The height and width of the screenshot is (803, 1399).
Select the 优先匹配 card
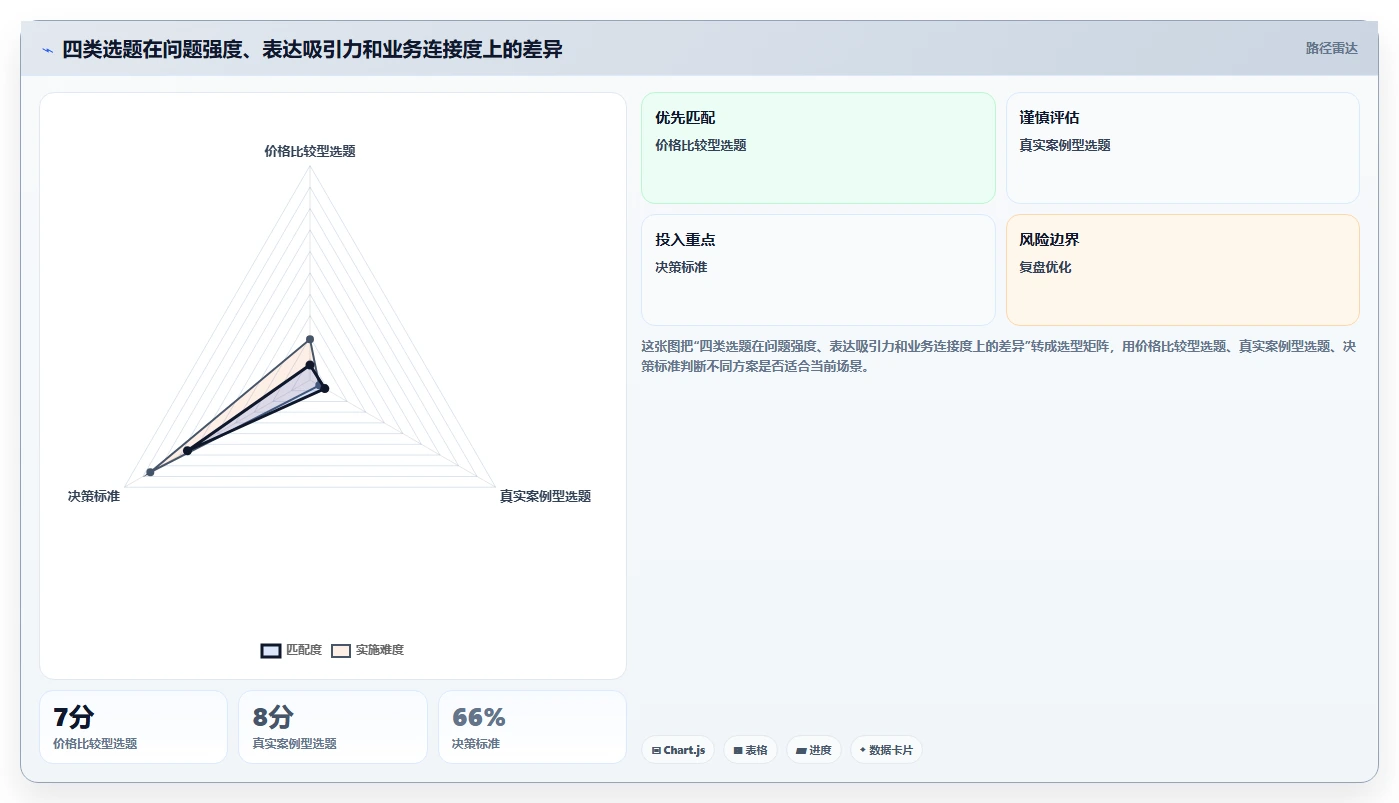point(818,148)
